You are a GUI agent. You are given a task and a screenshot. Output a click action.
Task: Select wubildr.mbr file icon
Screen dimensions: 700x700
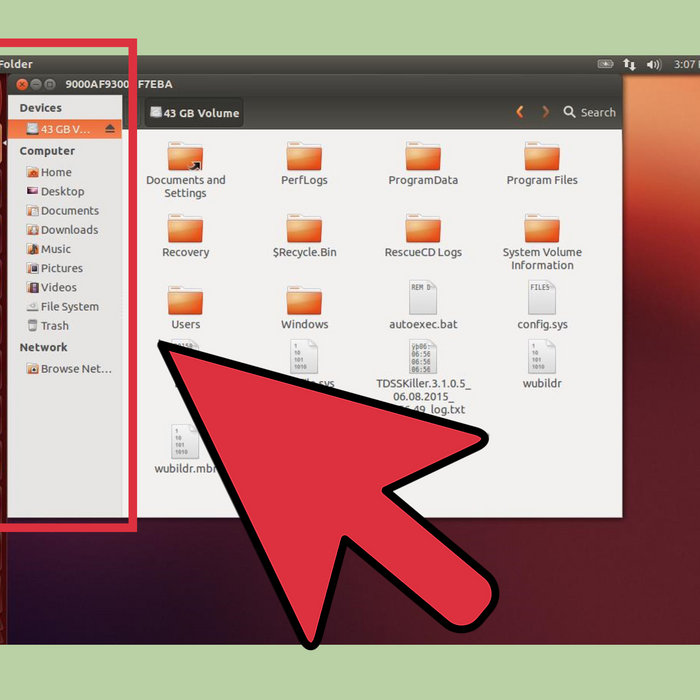[x=185, y=442]
